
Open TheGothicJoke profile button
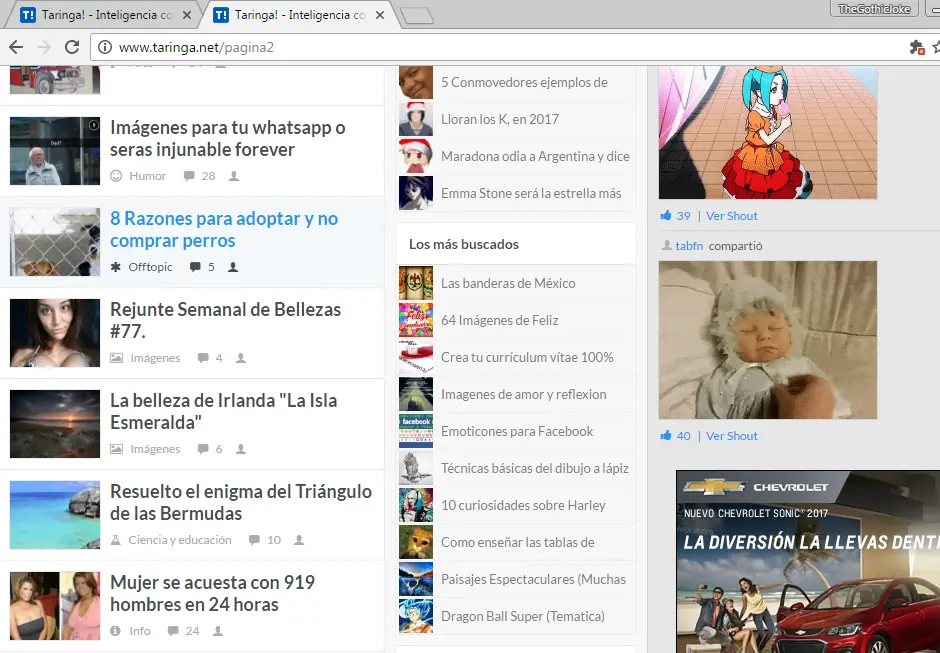(874, 8)
